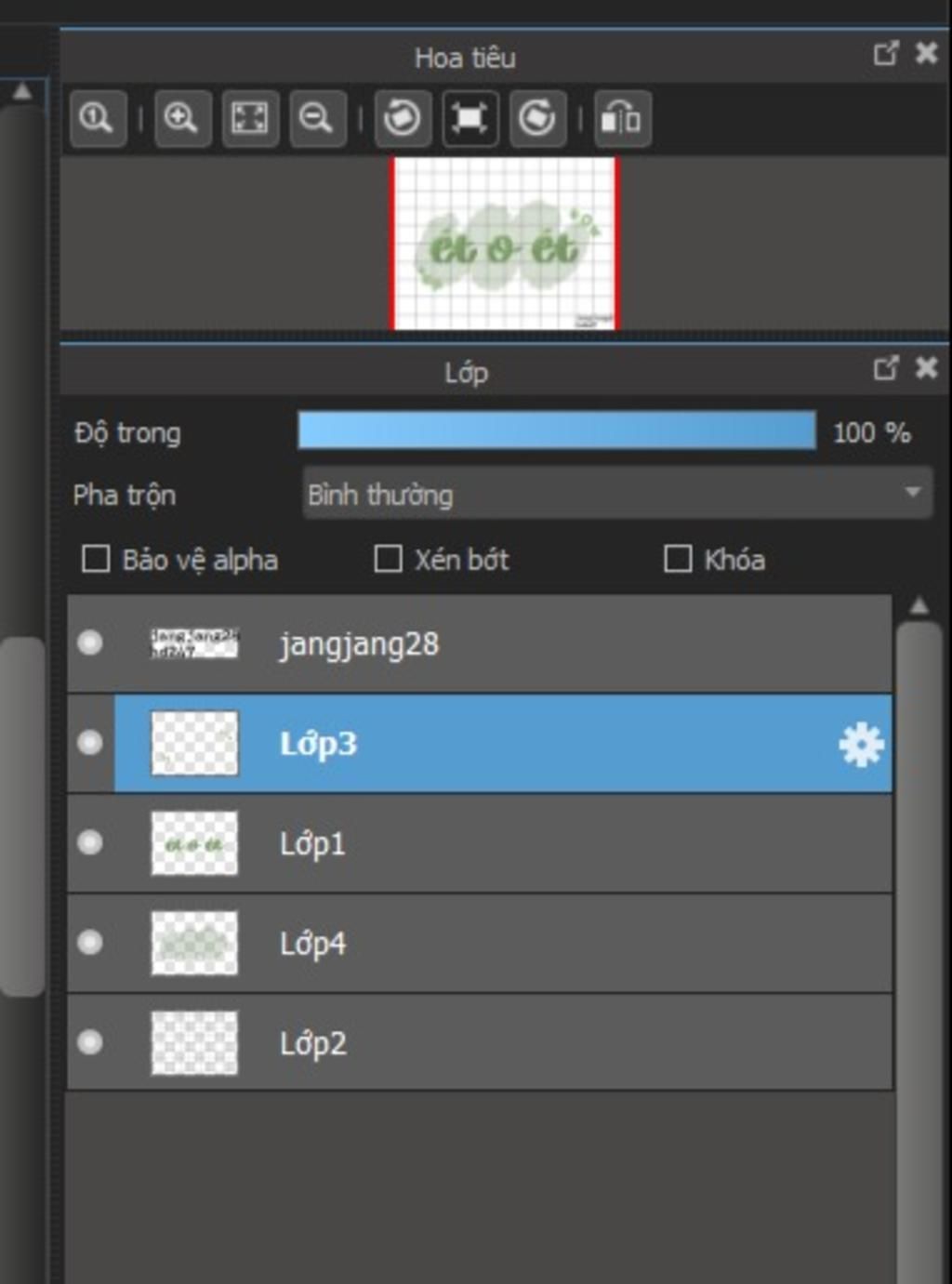Viewport: 952px width, 1284px height.
Task: Select the Lớp4 layer
Action: point(480,943)
